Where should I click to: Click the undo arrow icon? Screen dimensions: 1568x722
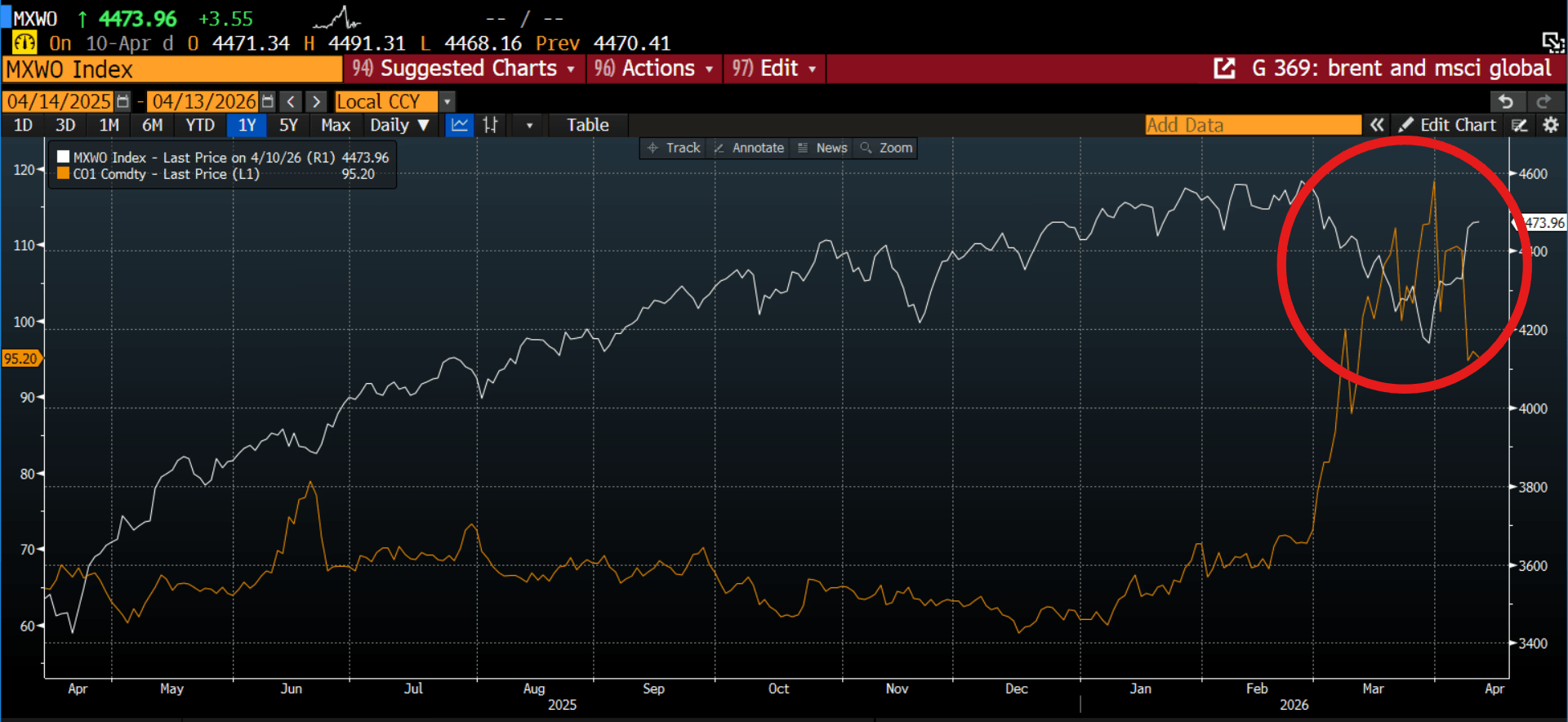pos(1506,101)
